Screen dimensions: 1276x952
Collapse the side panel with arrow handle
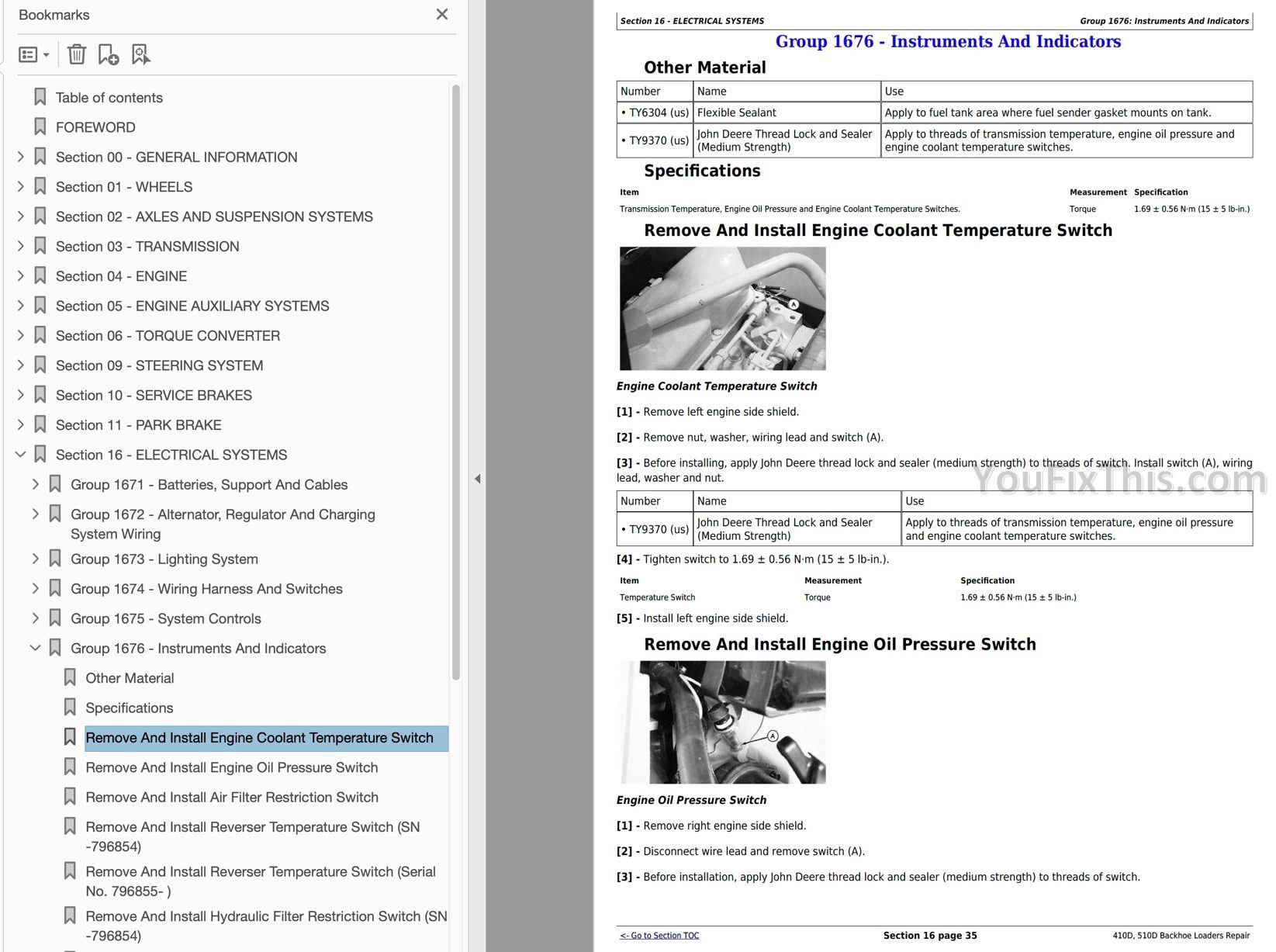tap(477, 479)
